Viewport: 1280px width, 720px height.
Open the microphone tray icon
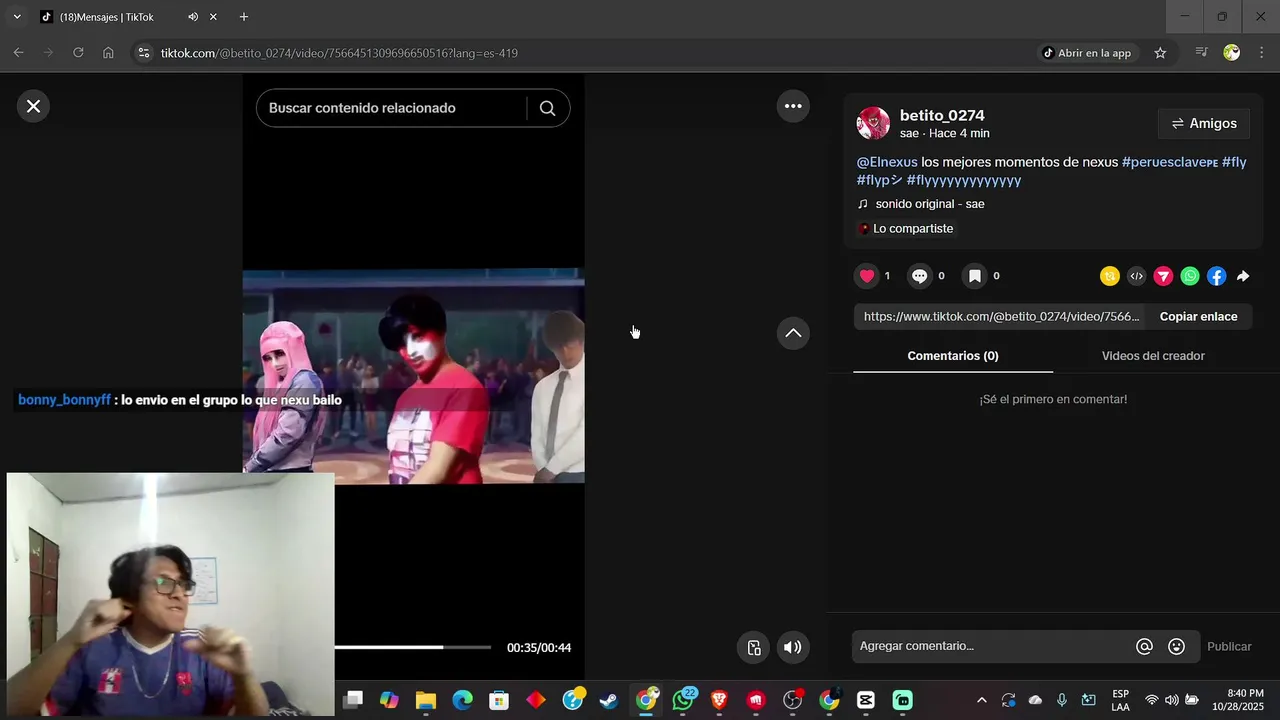point(1062,700)
